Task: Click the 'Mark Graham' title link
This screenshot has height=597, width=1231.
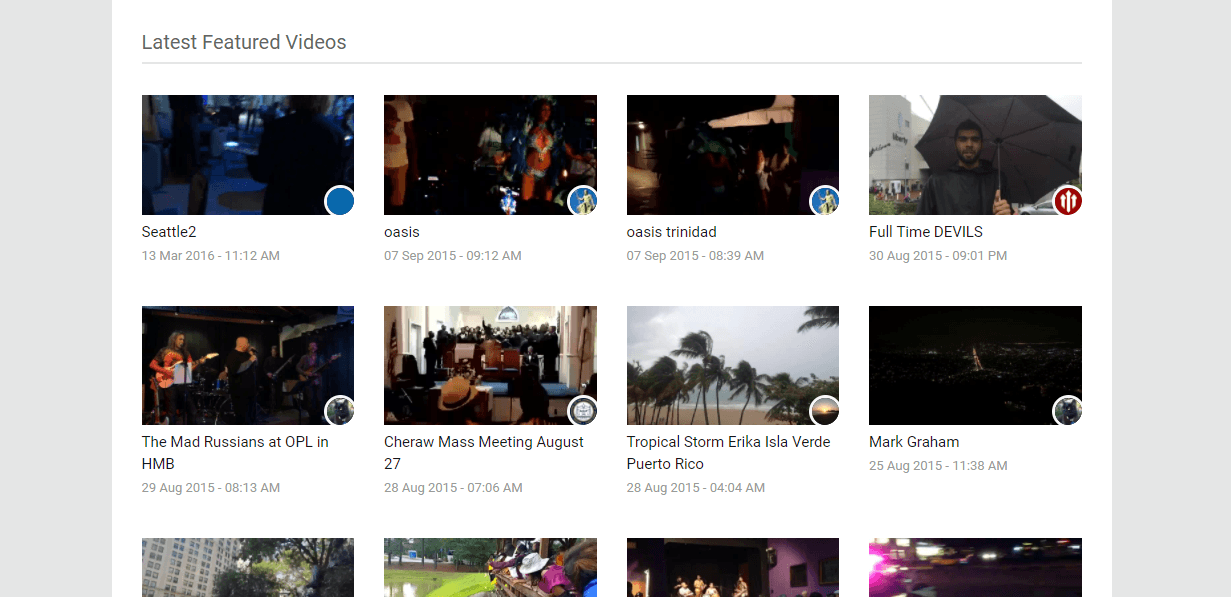Action: [914, 442]
